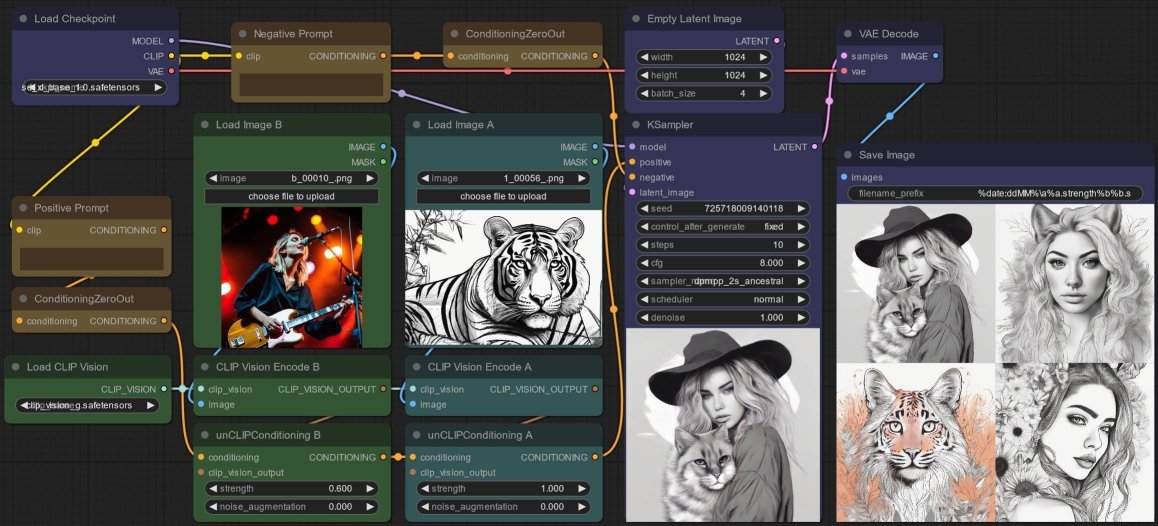Open the scheduler combo set to normal
Image resolution: width=1158 pixels, height=526 pixels.
(x=722, y=299)
